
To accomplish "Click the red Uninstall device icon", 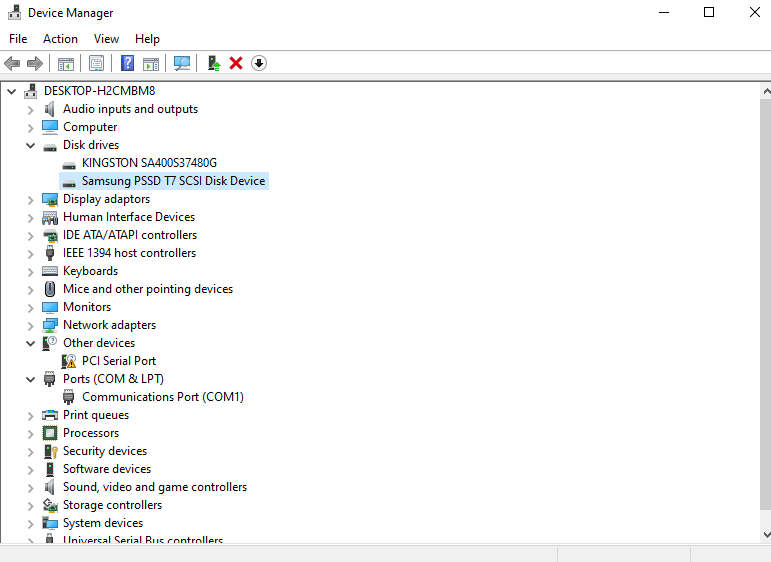I will tap(236, 63).
